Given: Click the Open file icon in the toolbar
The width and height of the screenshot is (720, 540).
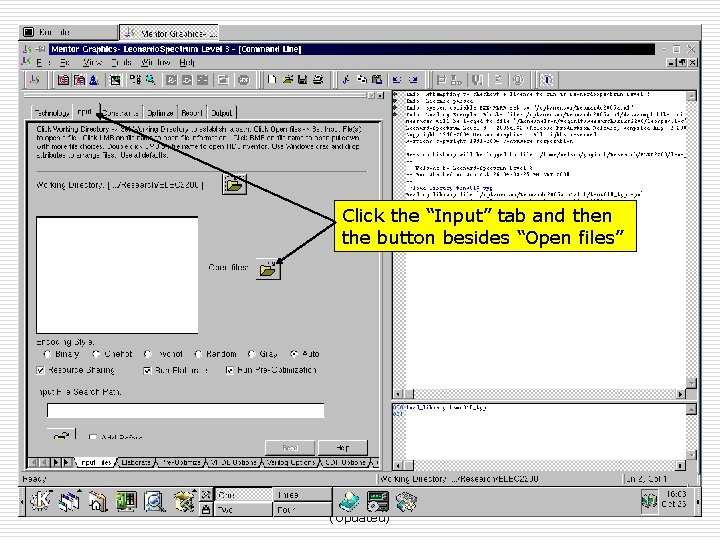Looking at the screenshot, I should 287,80.
